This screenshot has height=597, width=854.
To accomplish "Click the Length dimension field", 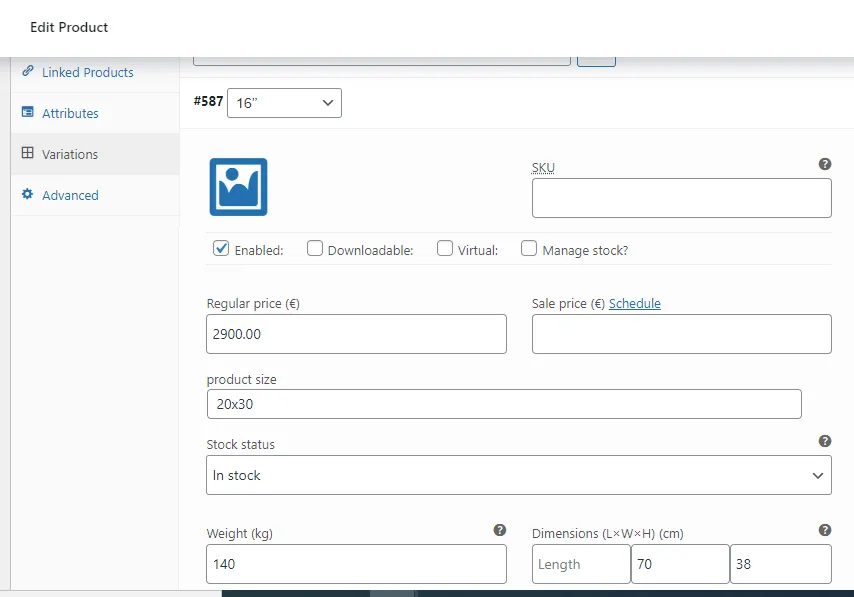I will 581,564.
